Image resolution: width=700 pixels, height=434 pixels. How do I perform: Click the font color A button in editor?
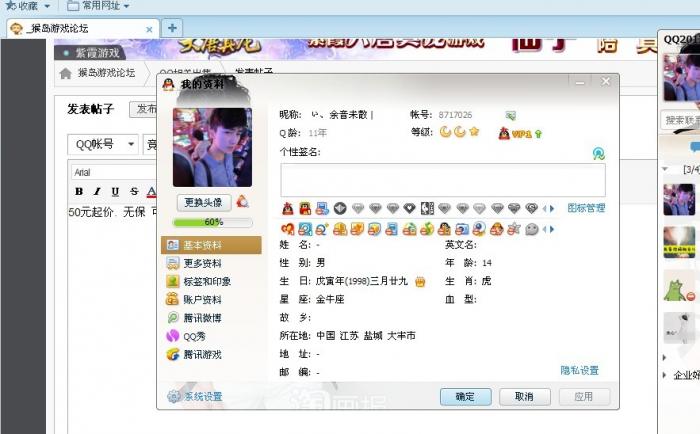pyautogui.click(x=151, y=192)
